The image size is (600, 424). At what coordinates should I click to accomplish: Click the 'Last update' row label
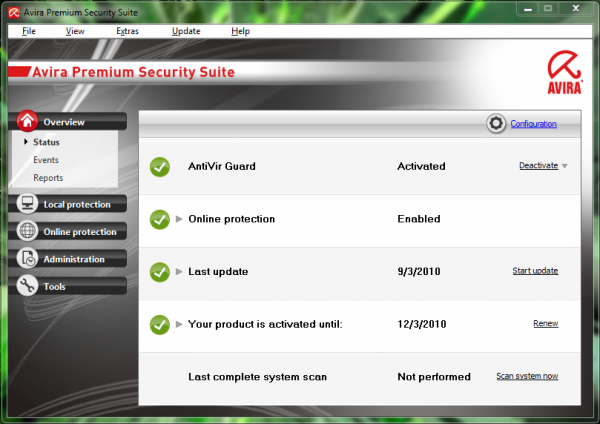tap(218, 272)
